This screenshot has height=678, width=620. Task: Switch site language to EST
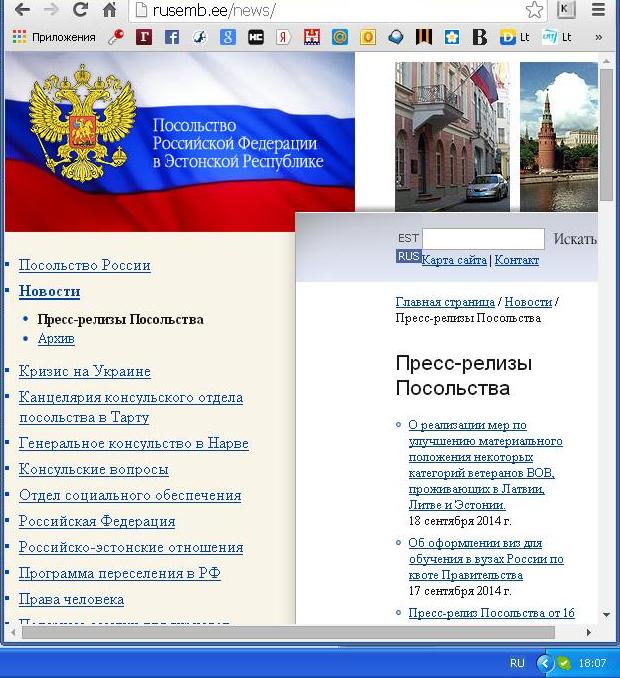(408, 238)
